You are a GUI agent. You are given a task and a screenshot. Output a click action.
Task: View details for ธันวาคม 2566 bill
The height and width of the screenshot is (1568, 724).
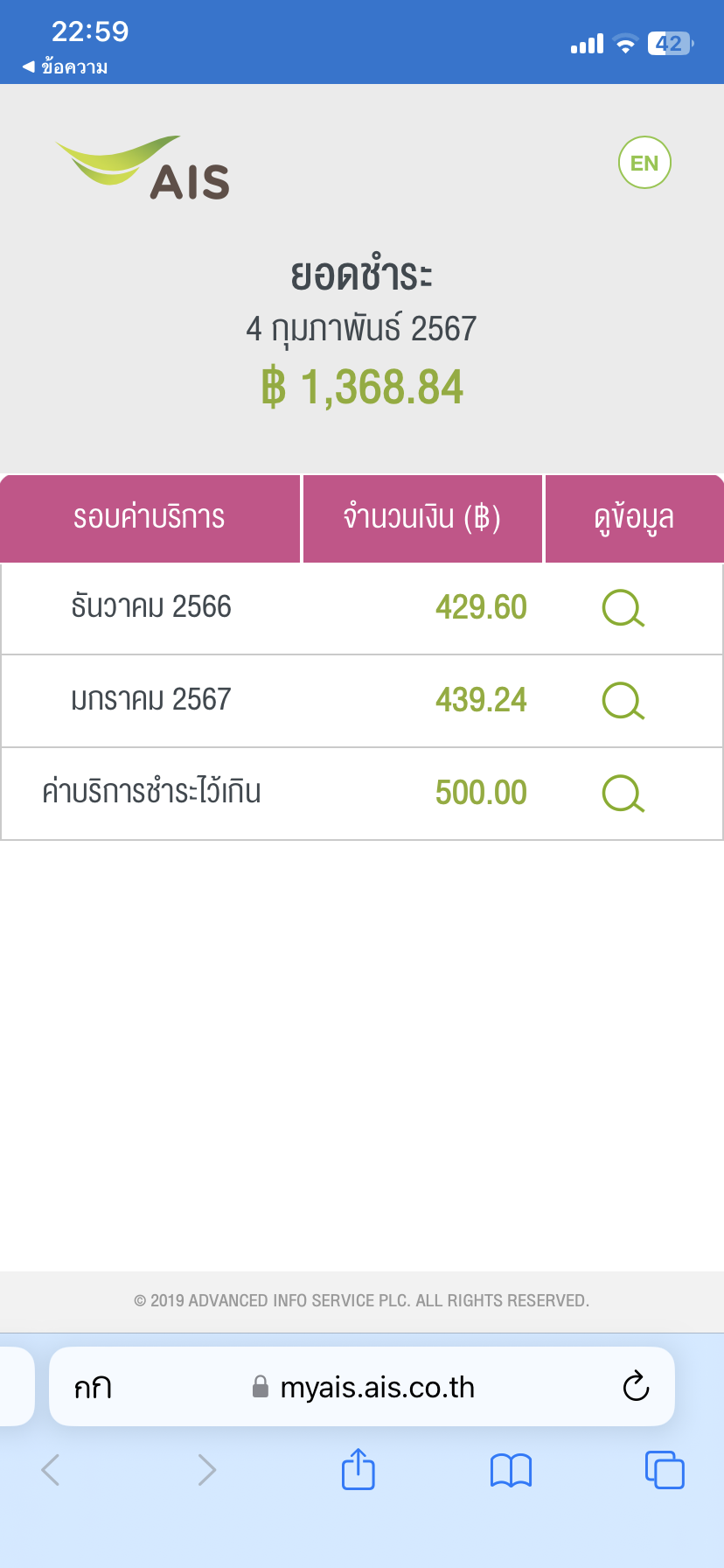[x=623, y=608]
